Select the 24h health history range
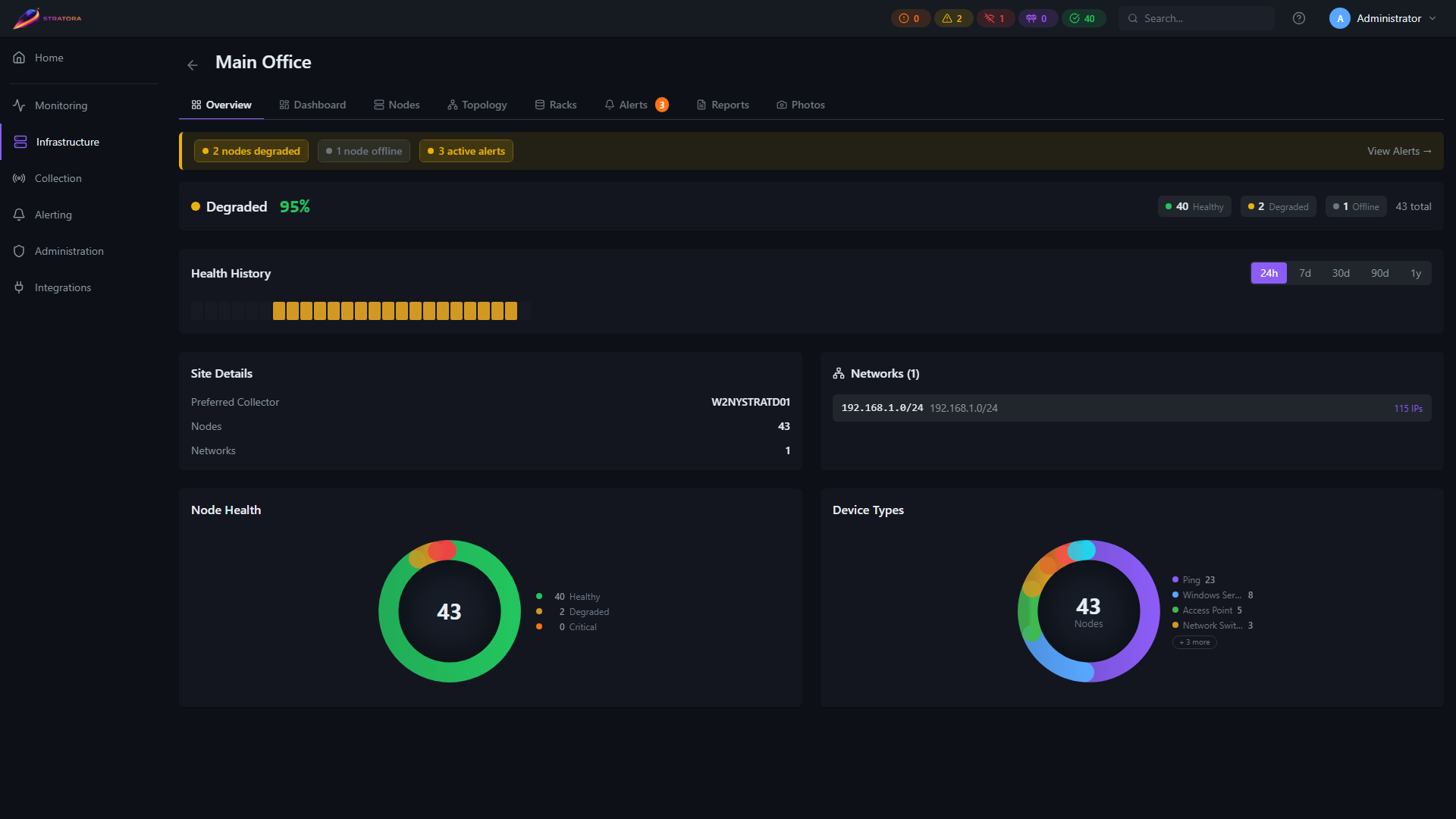Viewport: 1456px width, 819px height. [1269, 273]
